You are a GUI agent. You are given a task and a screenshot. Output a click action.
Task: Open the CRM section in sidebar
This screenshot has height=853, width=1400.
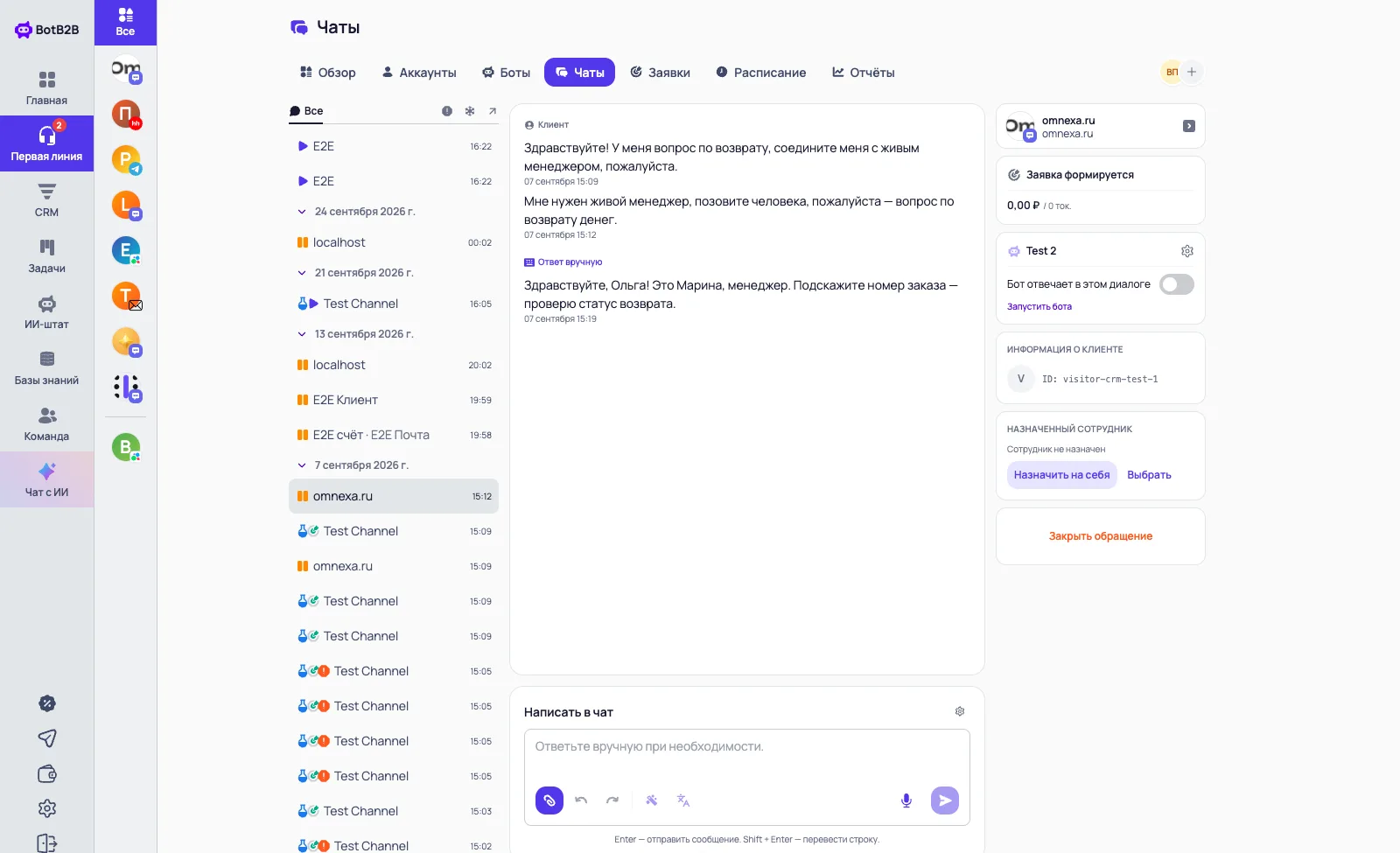tap(47, 200)
